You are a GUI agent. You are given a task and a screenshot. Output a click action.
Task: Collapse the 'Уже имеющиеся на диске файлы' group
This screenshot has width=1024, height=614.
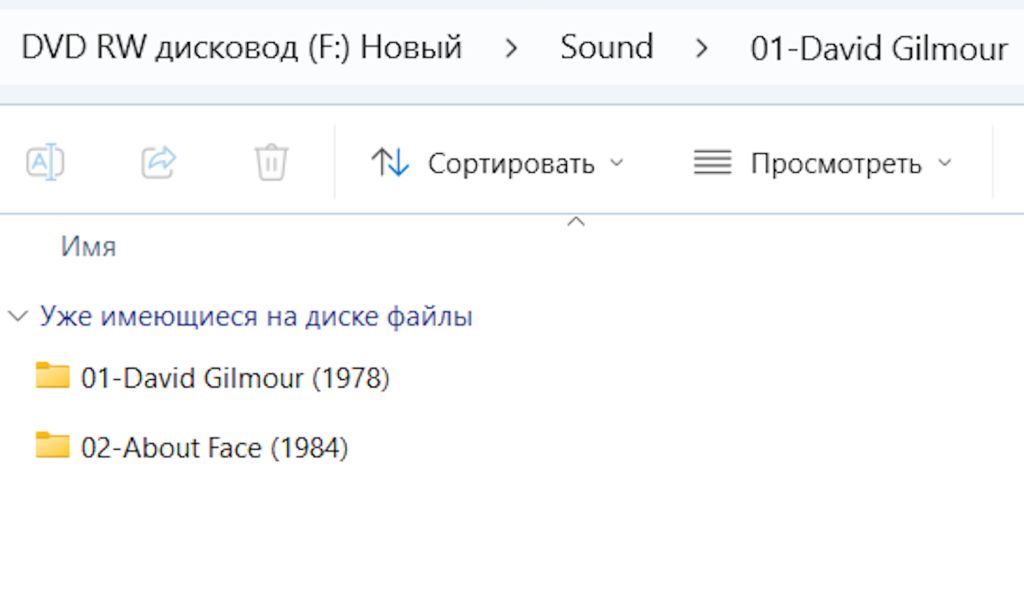(x=18, y=317)
